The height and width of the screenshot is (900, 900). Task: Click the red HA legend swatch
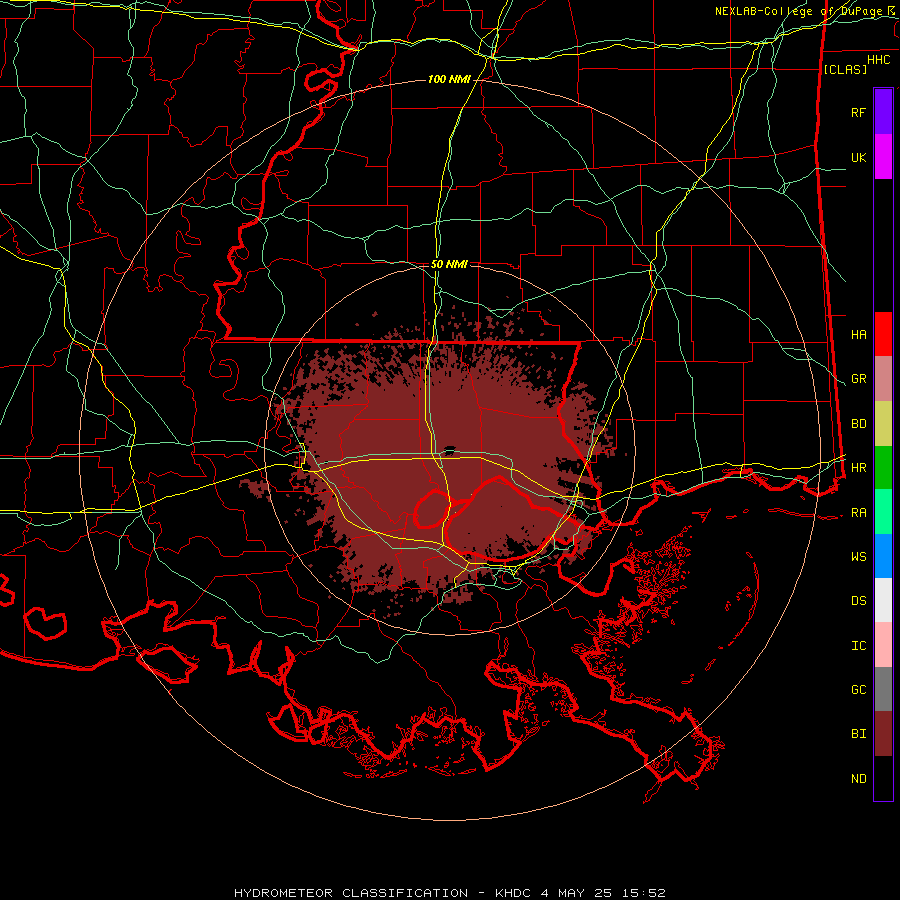click(883, 334)
